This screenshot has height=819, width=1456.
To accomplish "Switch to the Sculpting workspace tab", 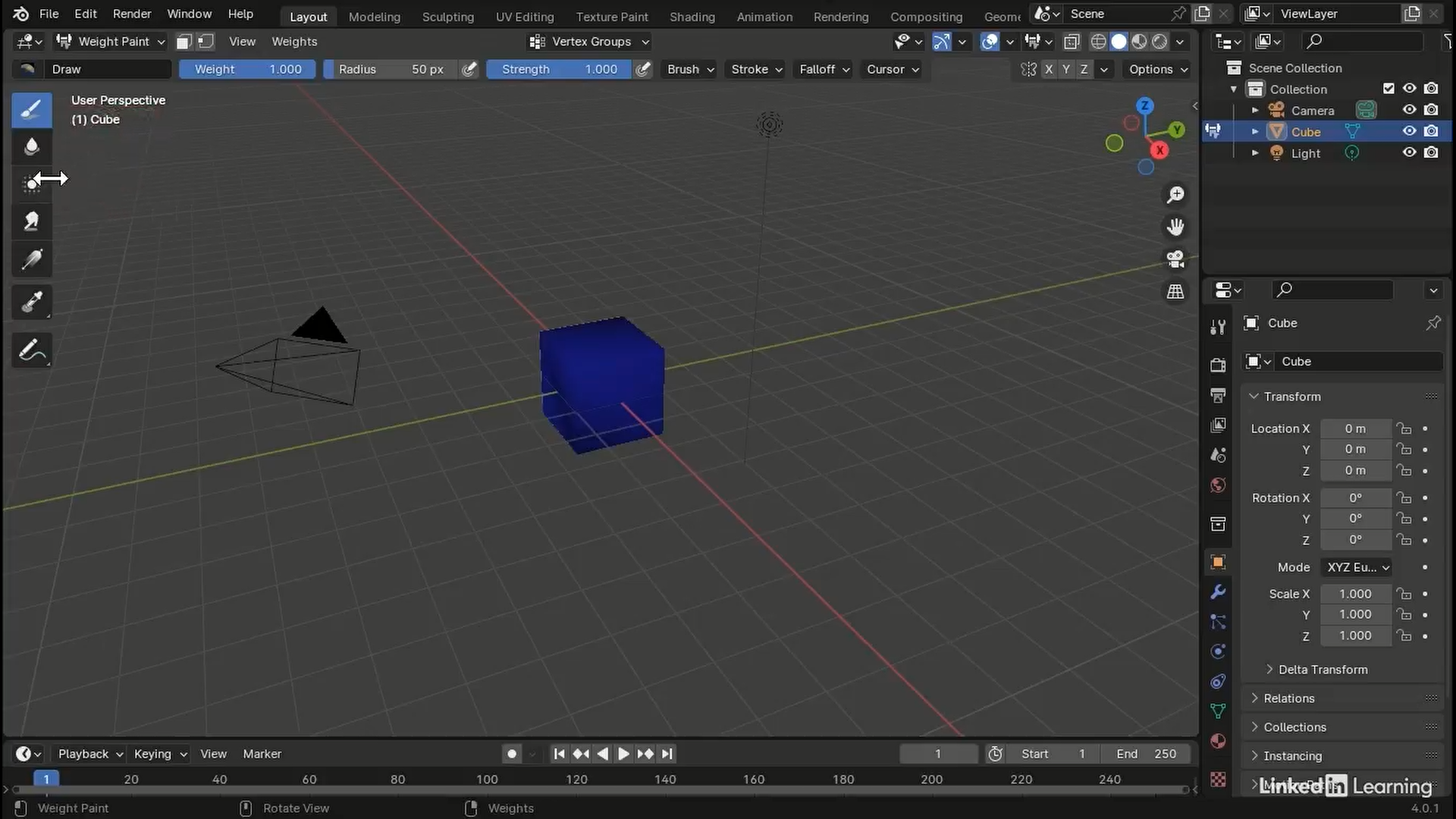I will [x=447, y=17].
